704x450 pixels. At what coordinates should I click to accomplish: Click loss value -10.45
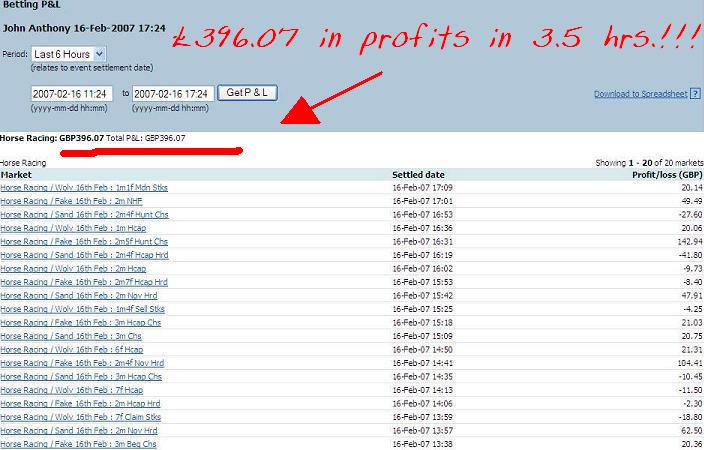[691, 376]
